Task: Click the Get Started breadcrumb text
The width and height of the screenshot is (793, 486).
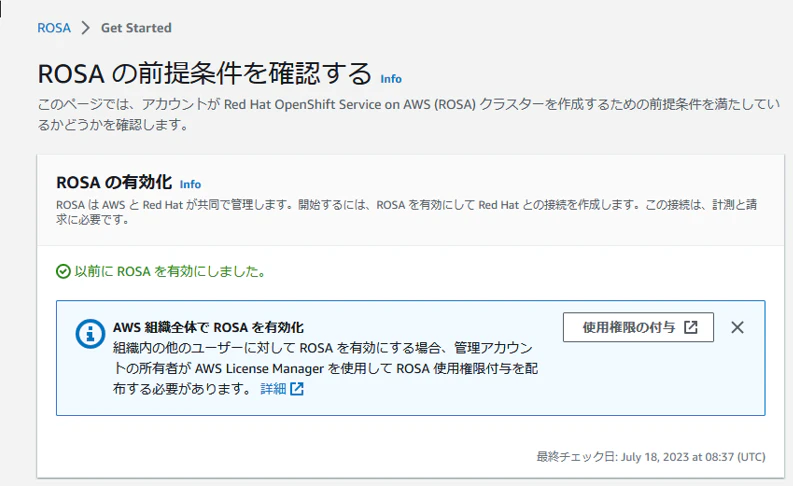Action: (x=136, y=28)
